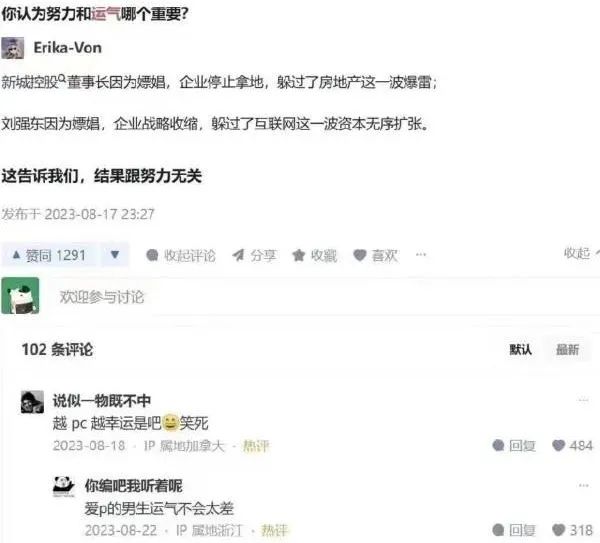Open Erika-Von's author profile
This screenshot has height=543, width=600.
pos(68,48)
